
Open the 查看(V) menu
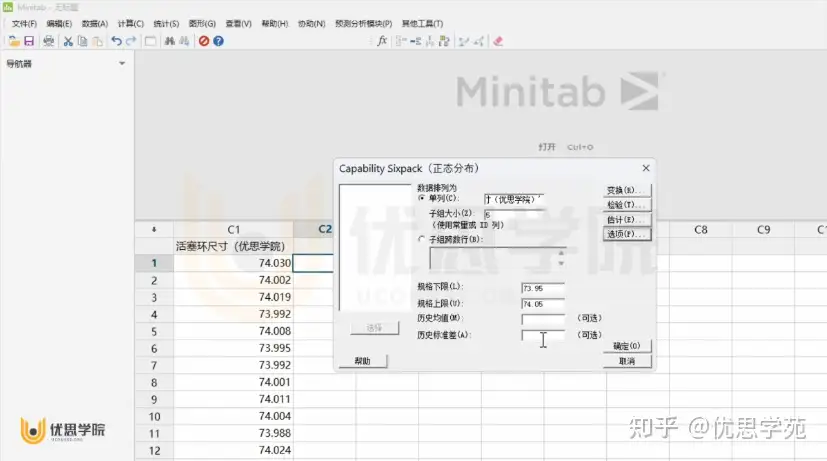[238, 24]
